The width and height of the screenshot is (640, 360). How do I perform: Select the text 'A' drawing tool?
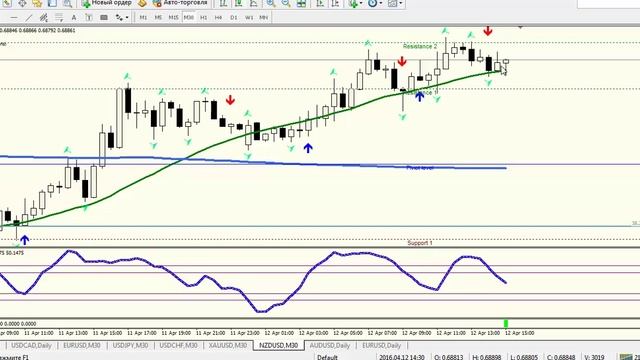(73, 18)
